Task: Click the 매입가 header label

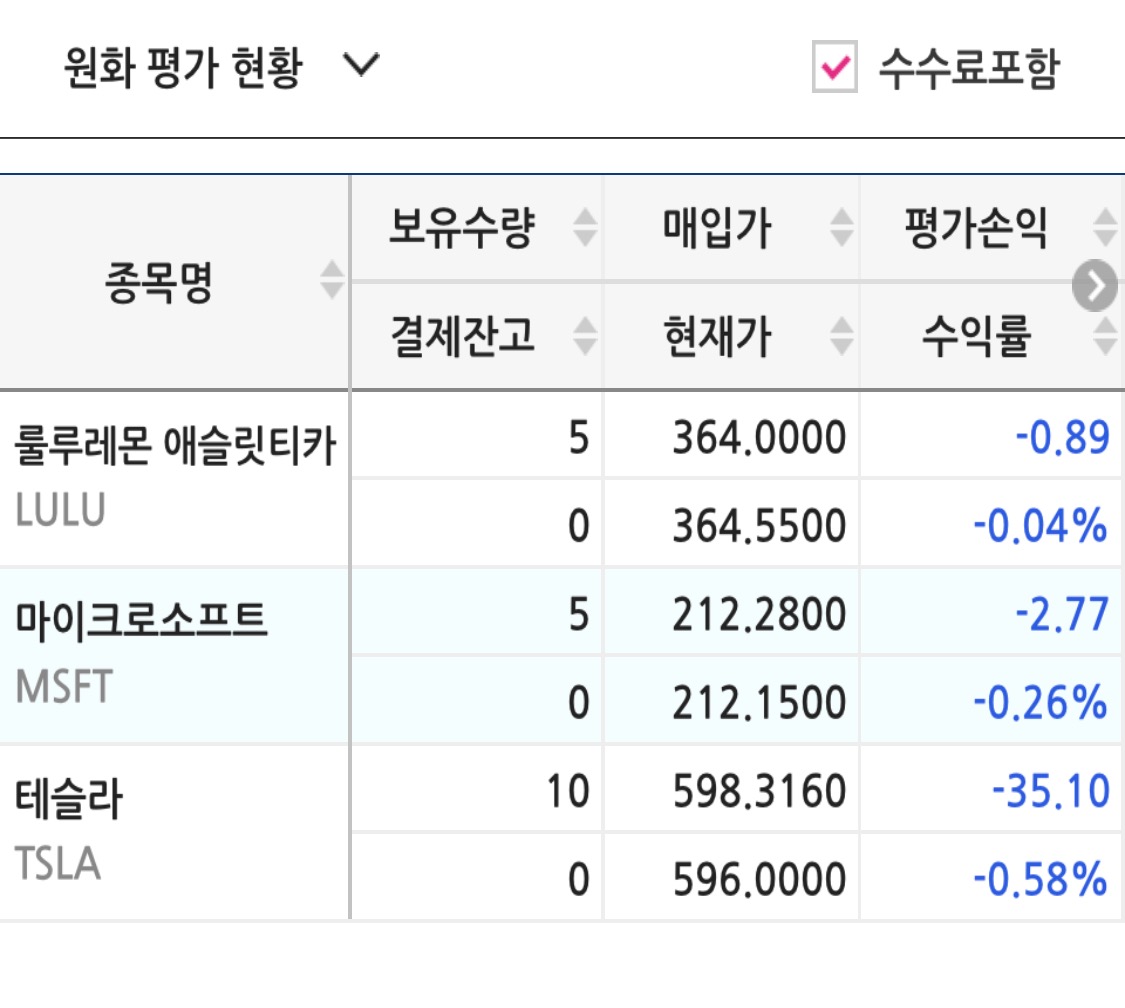Action: pos(717,227)
